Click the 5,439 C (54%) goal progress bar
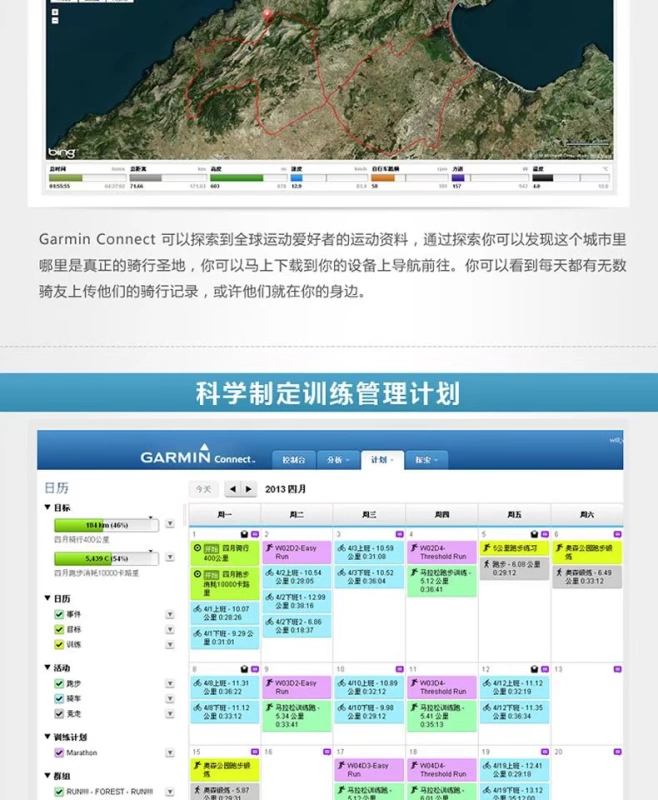Image resolution: width=658 pixels, height=800 pixels. [107, 559]
